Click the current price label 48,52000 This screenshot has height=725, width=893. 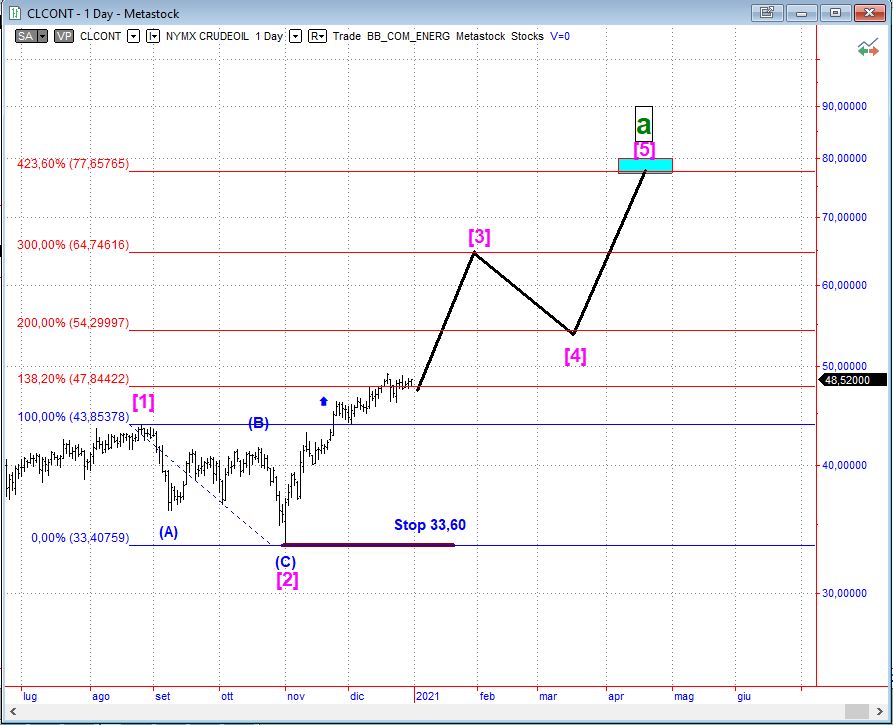pos(852,380)
